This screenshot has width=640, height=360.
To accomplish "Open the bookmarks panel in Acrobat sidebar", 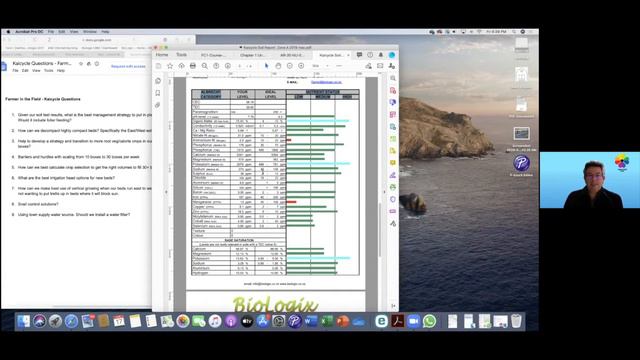I will [158, 93].
